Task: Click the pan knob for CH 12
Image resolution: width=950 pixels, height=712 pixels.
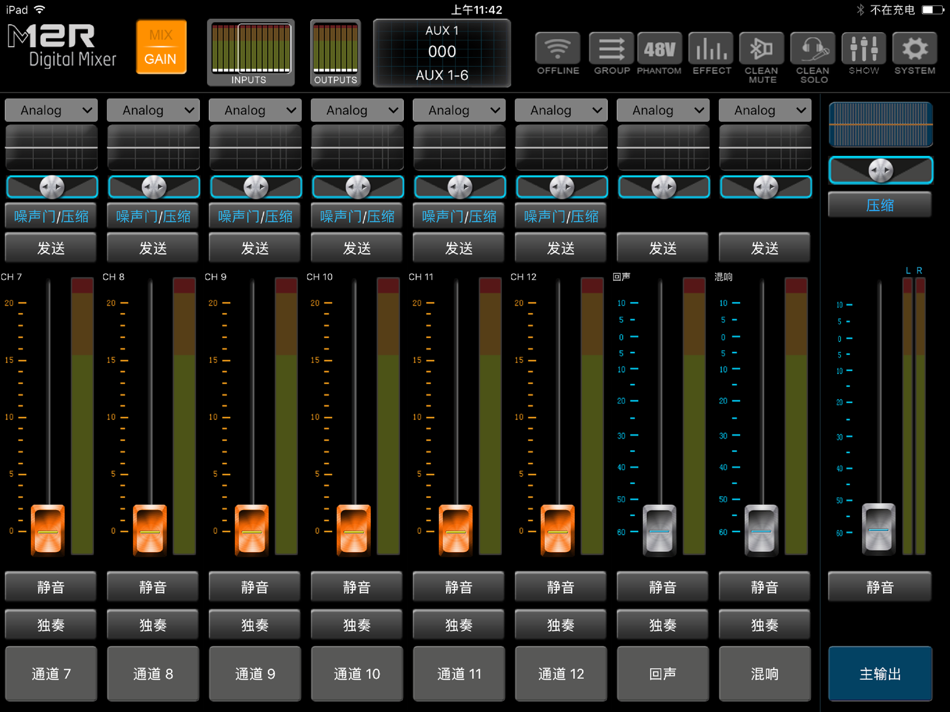Action: (x=562, y=187)
